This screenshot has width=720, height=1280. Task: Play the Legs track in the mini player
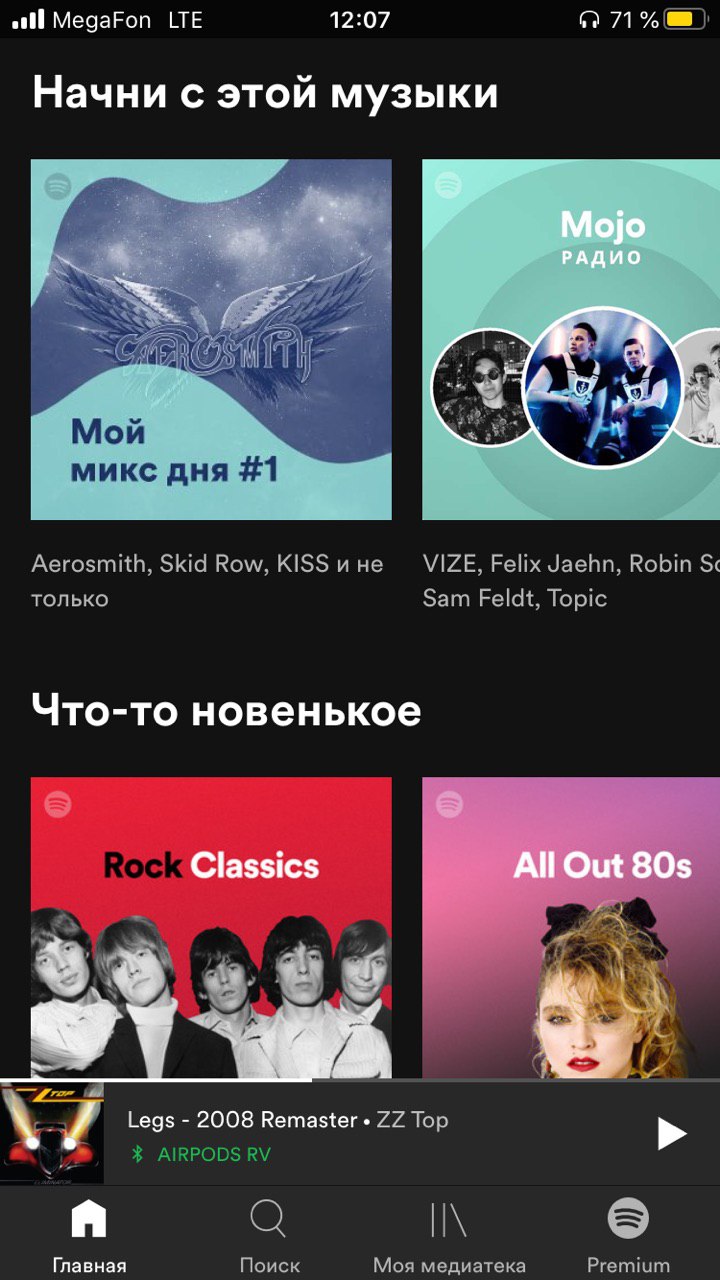click(x=672, y=1134)
